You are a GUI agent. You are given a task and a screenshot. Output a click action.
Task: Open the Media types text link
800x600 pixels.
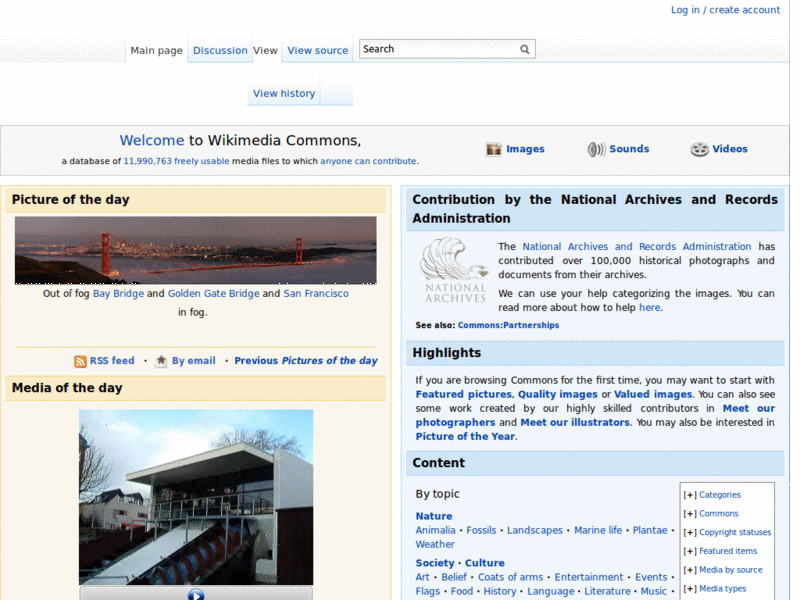pyautogui.click(x=722, y=589)
